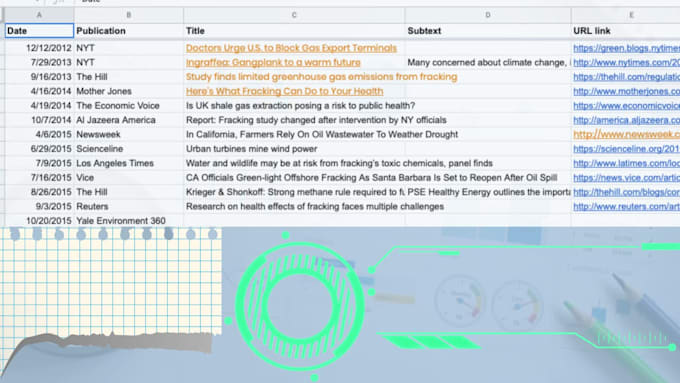Select the Publication header cell

point(129,31)
